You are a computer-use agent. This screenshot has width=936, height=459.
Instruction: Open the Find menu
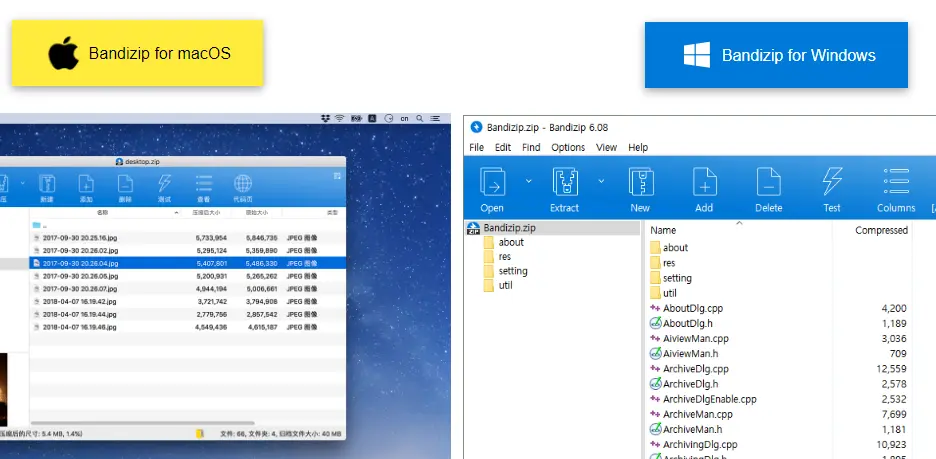531,147
